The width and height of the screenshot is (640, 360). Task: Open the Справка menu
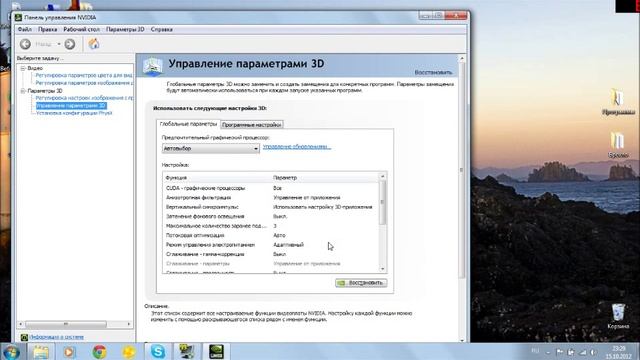162,29
